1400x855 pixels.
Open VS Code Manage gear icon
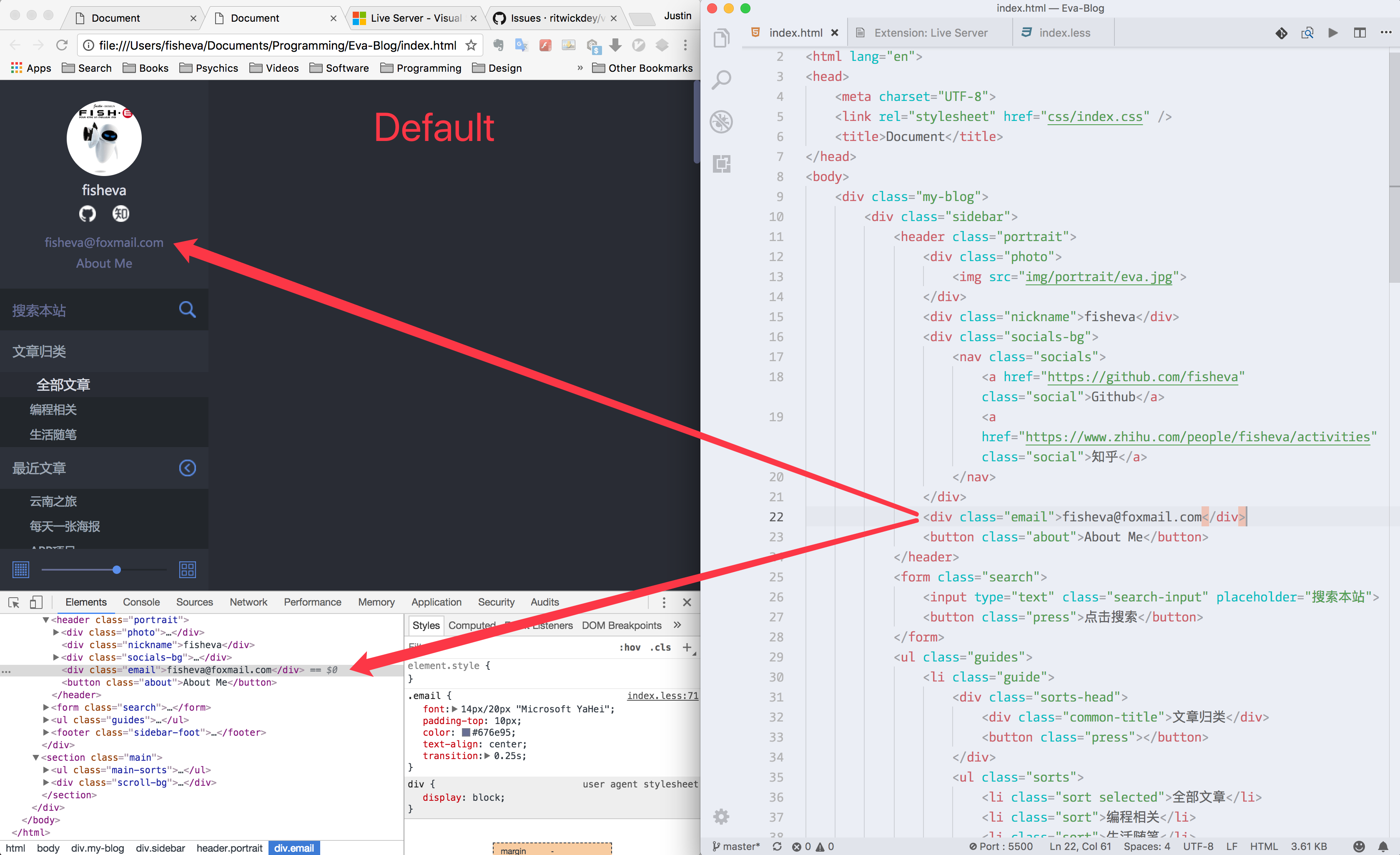tap(721, 816)
